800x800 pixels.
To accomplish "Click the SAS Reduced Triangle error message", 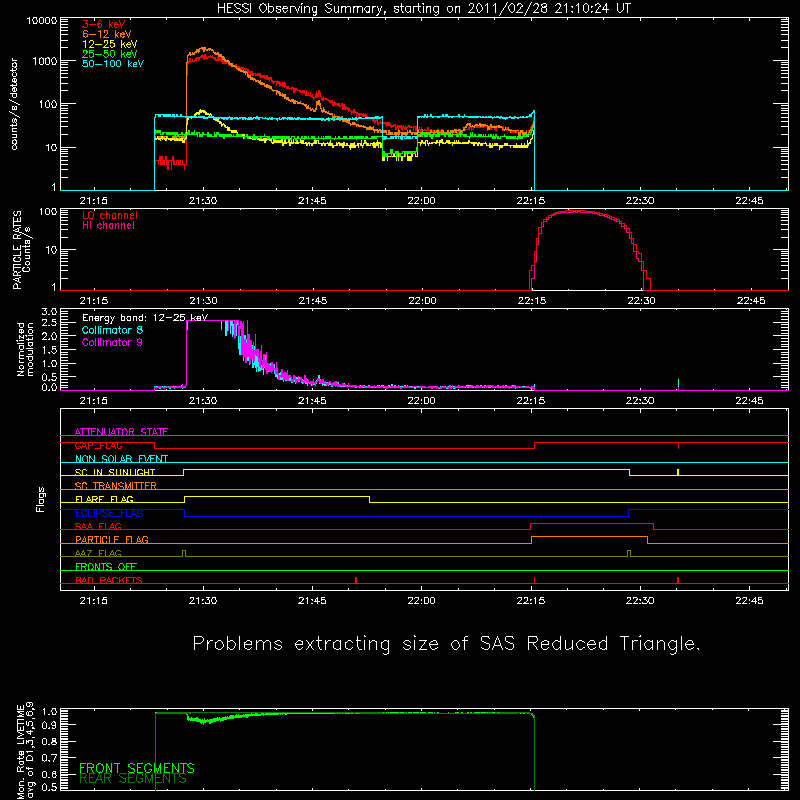I will pyautogui.click(x=446, y=644).
